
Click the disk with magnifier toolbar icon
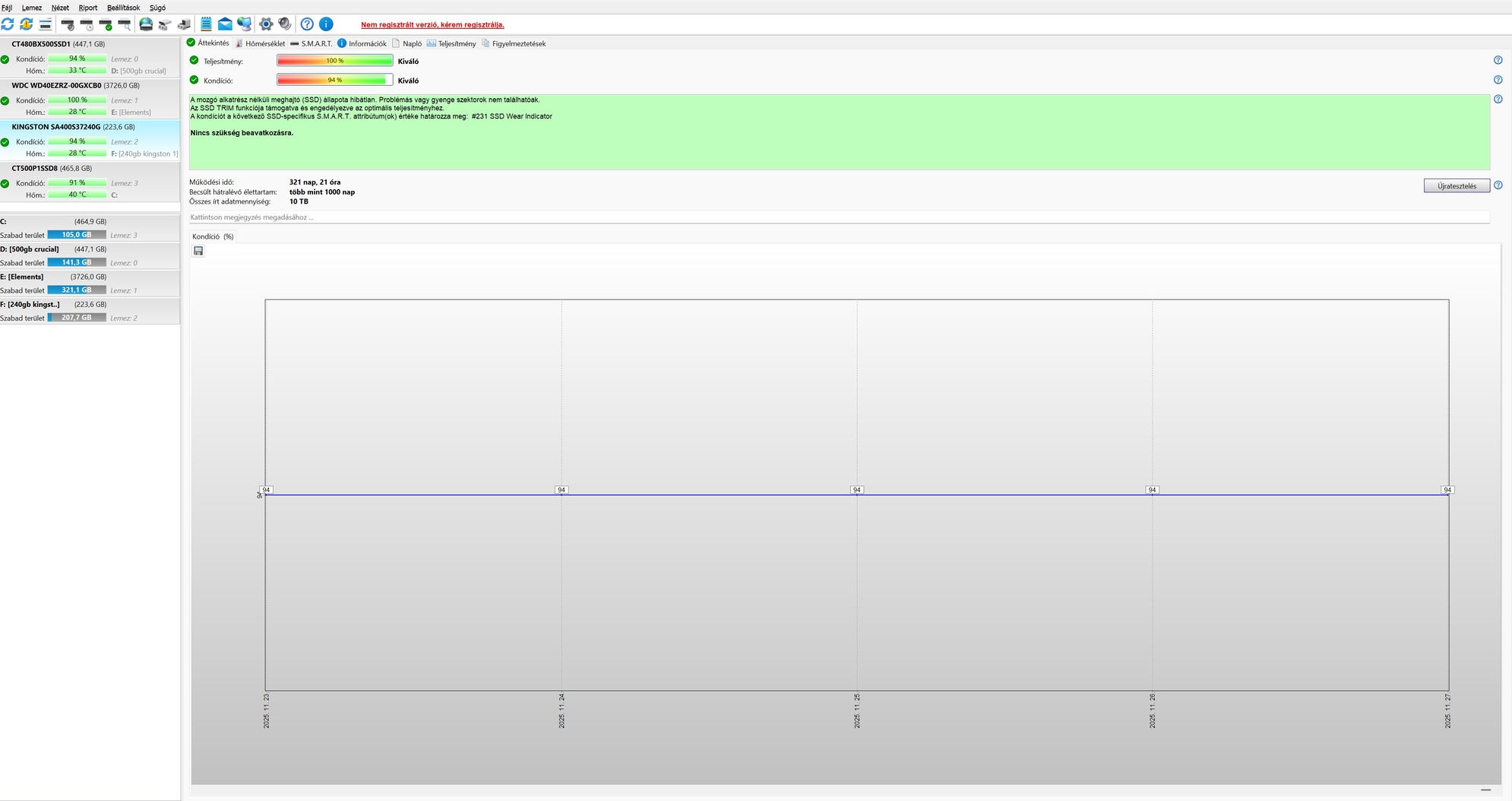(x=125, y=24)
